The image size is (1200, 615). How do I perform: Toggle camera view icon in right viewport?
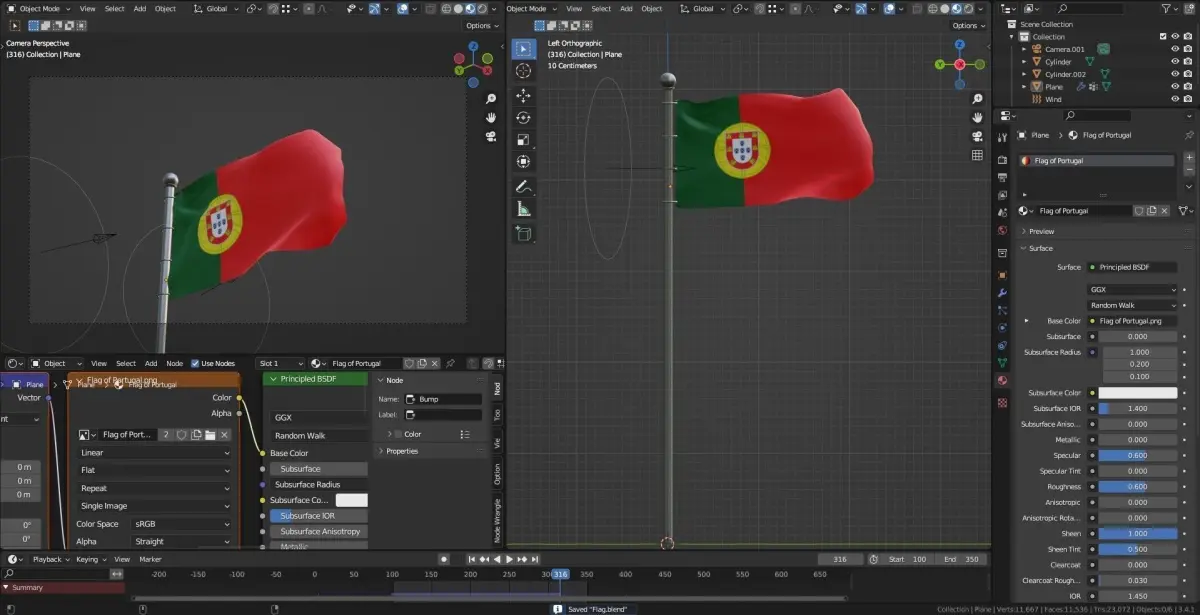coord(977,136)
